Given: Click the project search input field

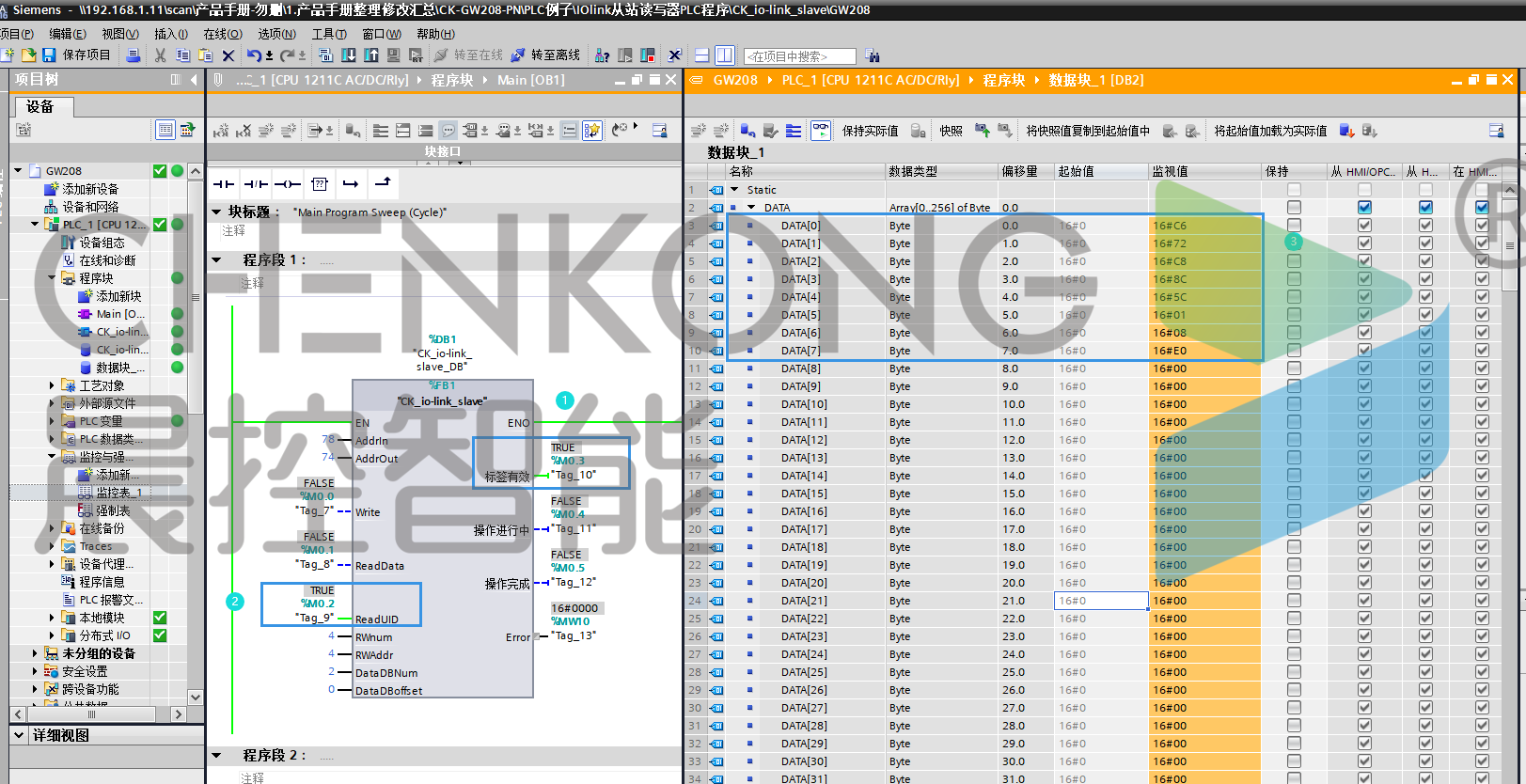Looking at the screenshot, I should coord(799,56).
